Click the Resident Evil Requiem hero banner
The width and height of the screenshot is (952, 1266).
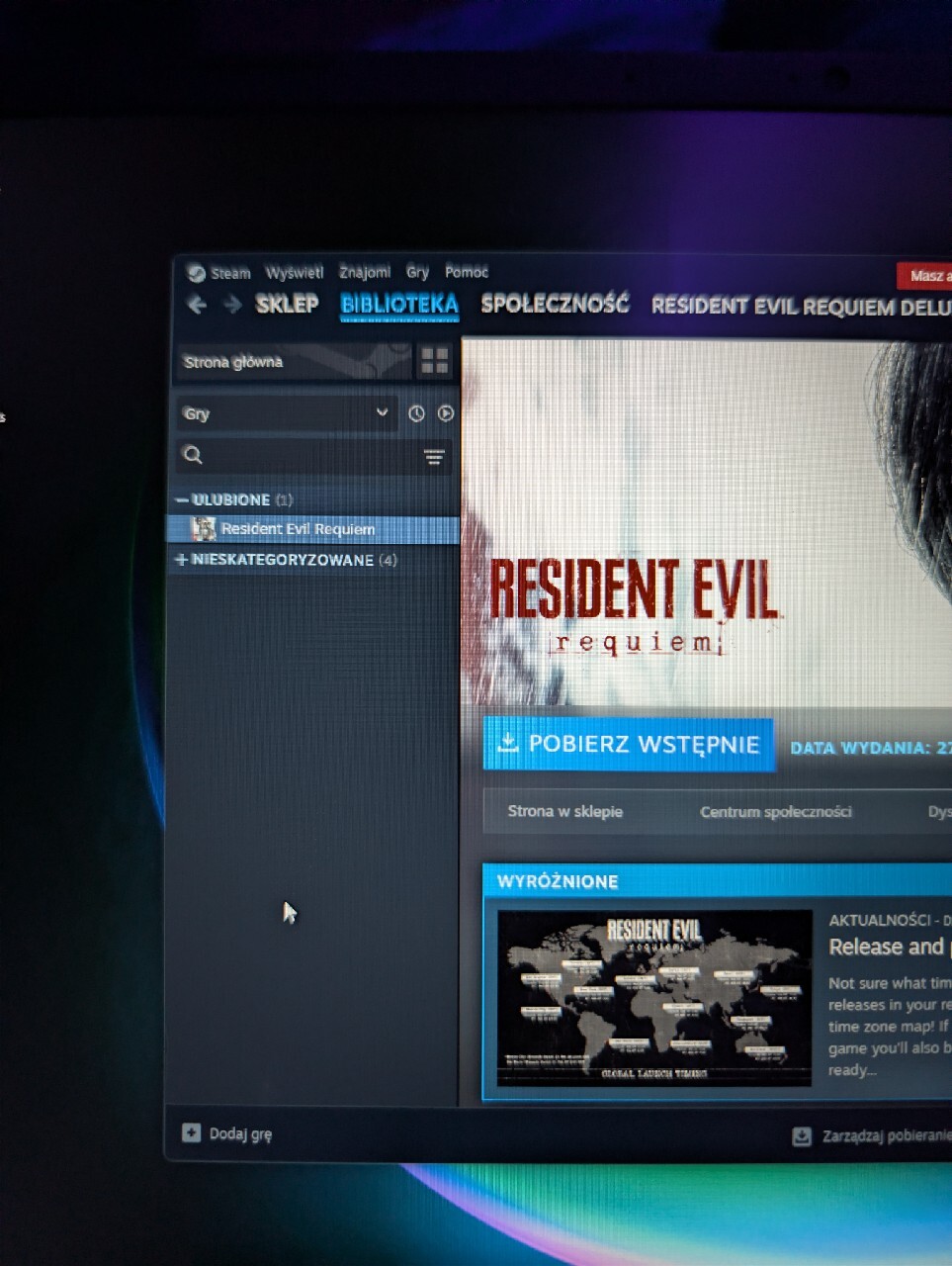(707, 524)
